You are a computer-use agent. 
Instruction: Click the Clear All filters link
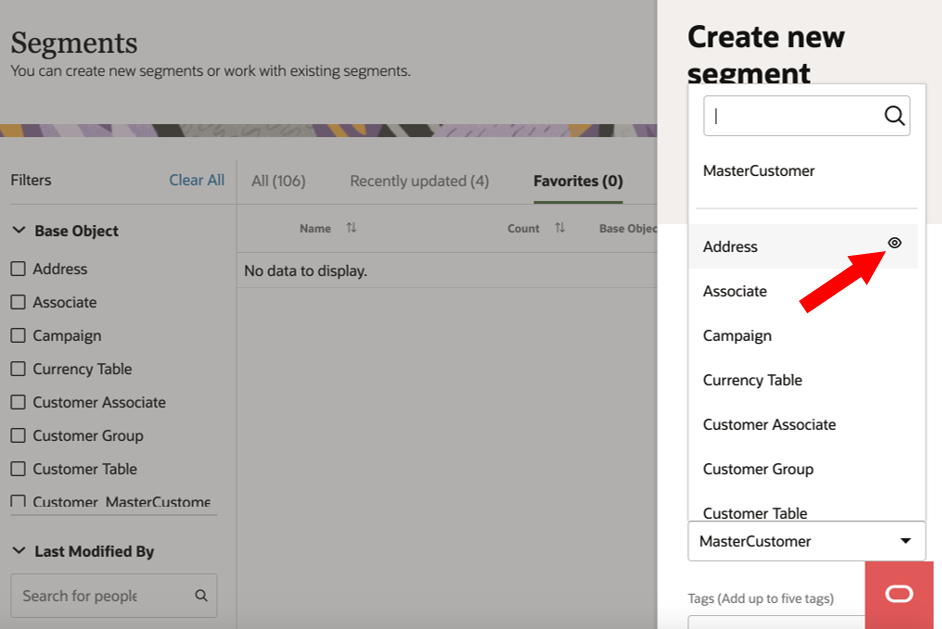coord(196,180)
